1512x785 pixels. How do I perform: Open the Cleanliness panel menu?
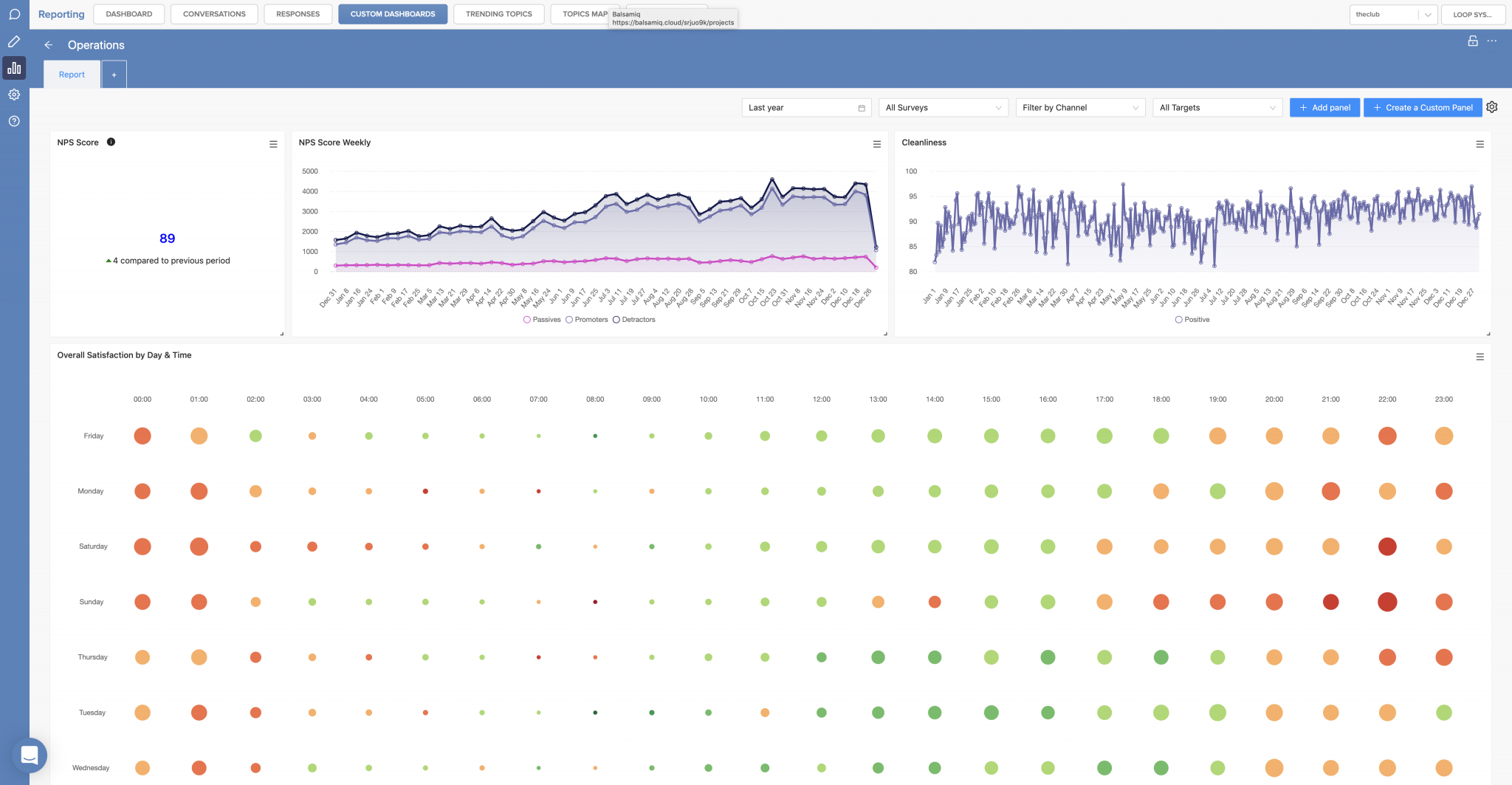(1480, 144)
